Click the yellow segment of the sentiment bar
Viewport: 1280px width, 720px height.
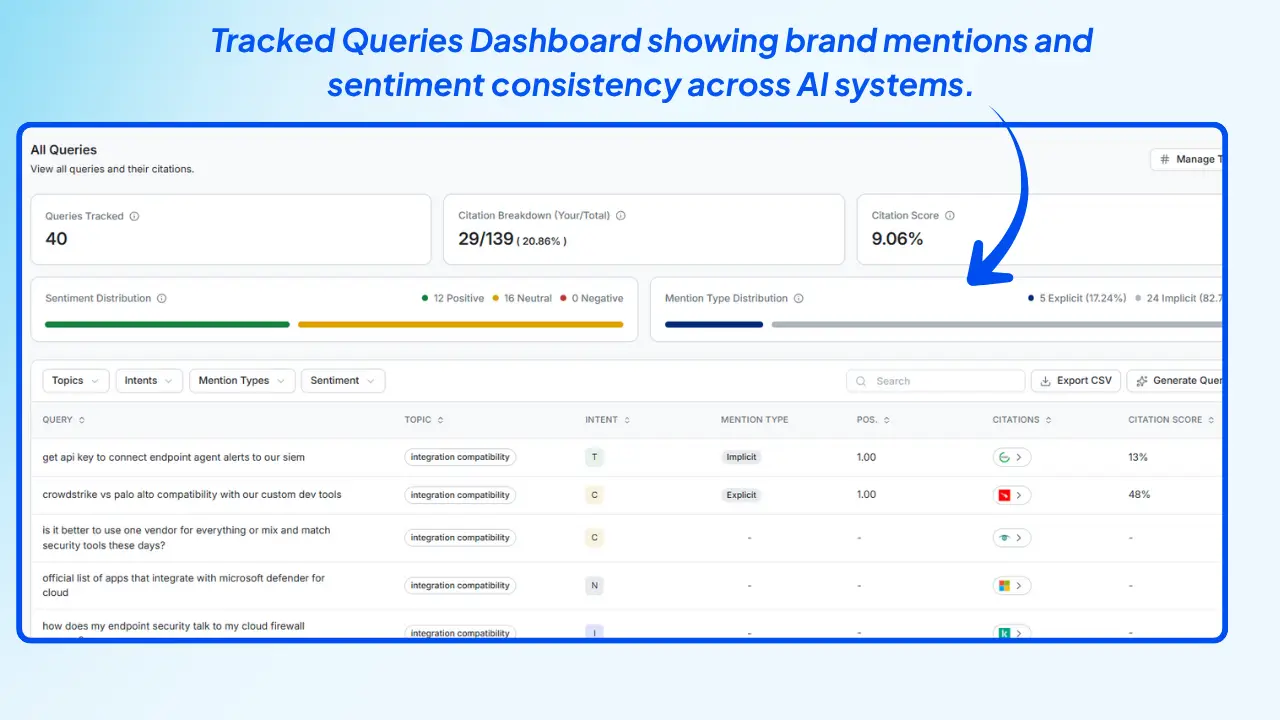(x=460, y=324)
